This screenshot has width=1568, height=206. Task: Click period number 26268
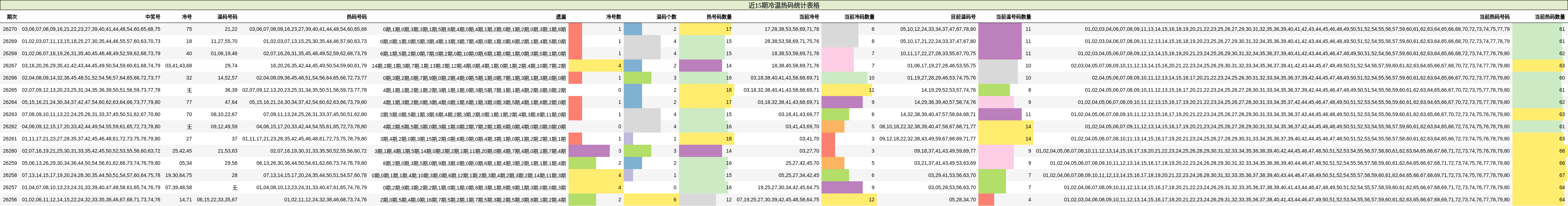(x=10, y=53)
